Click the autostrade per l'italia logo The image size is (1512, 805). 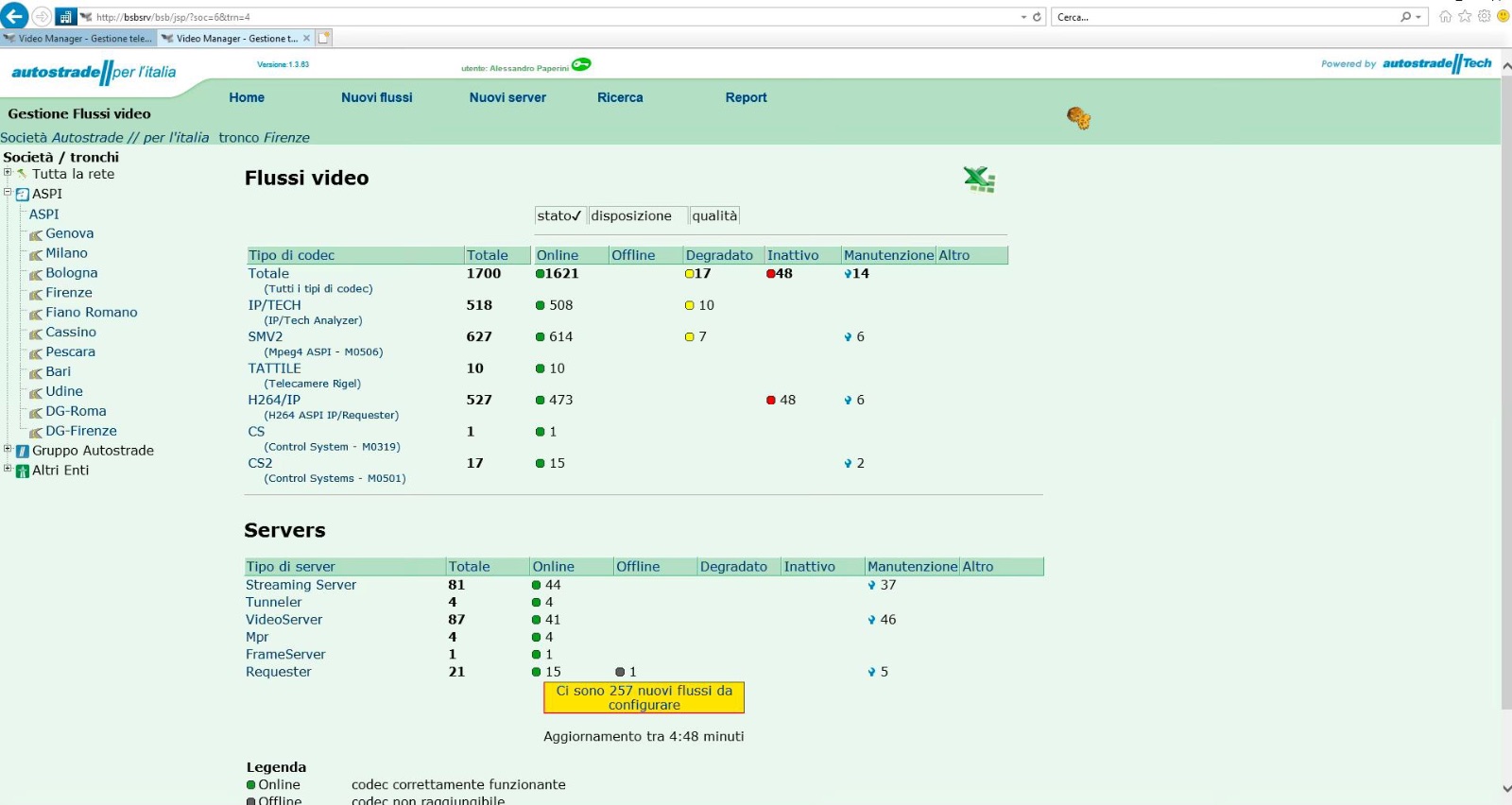coord(94,72)
